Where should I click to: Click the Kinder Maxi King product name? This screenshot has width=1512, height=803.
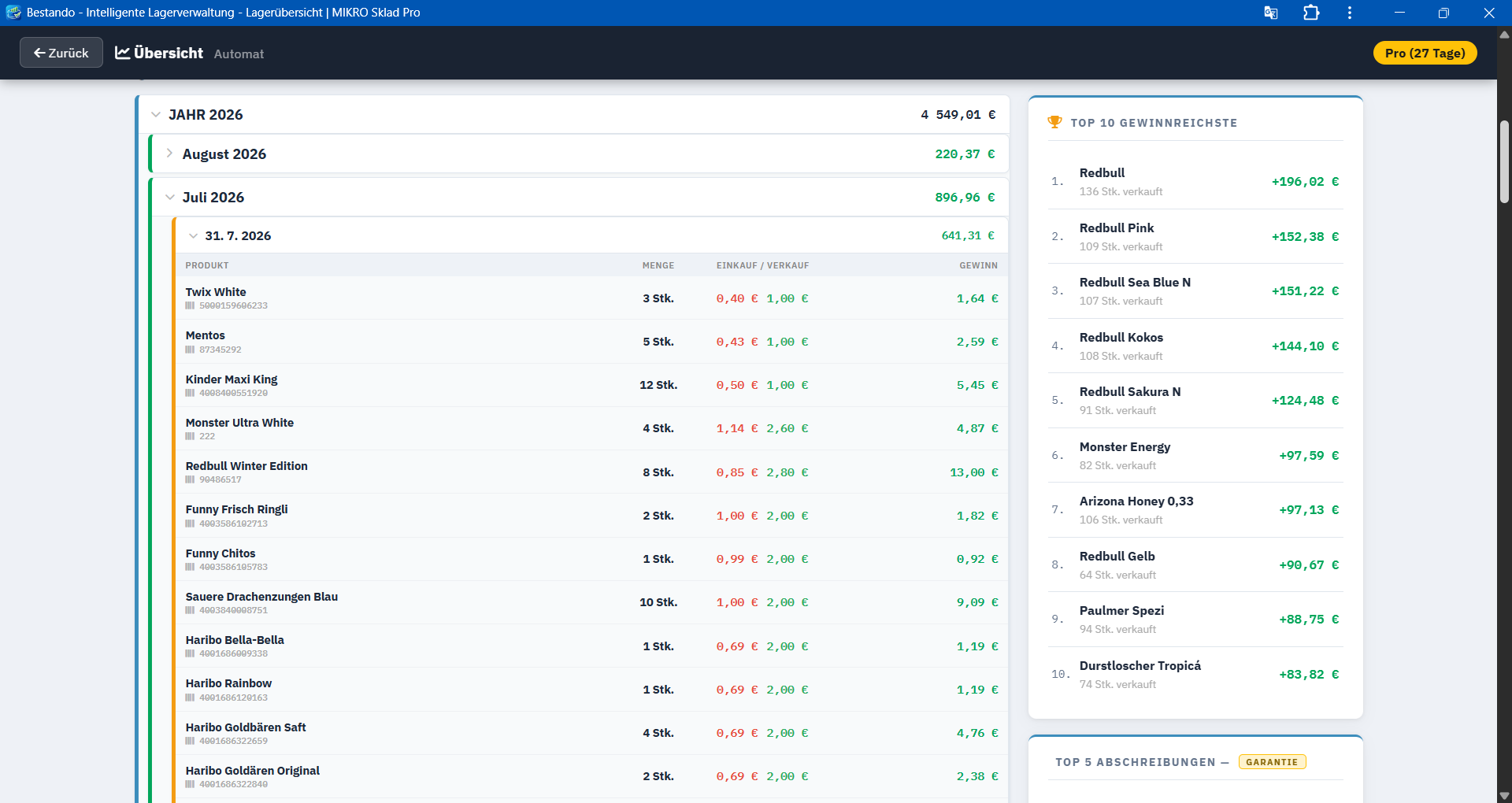(x=232, y=379)
